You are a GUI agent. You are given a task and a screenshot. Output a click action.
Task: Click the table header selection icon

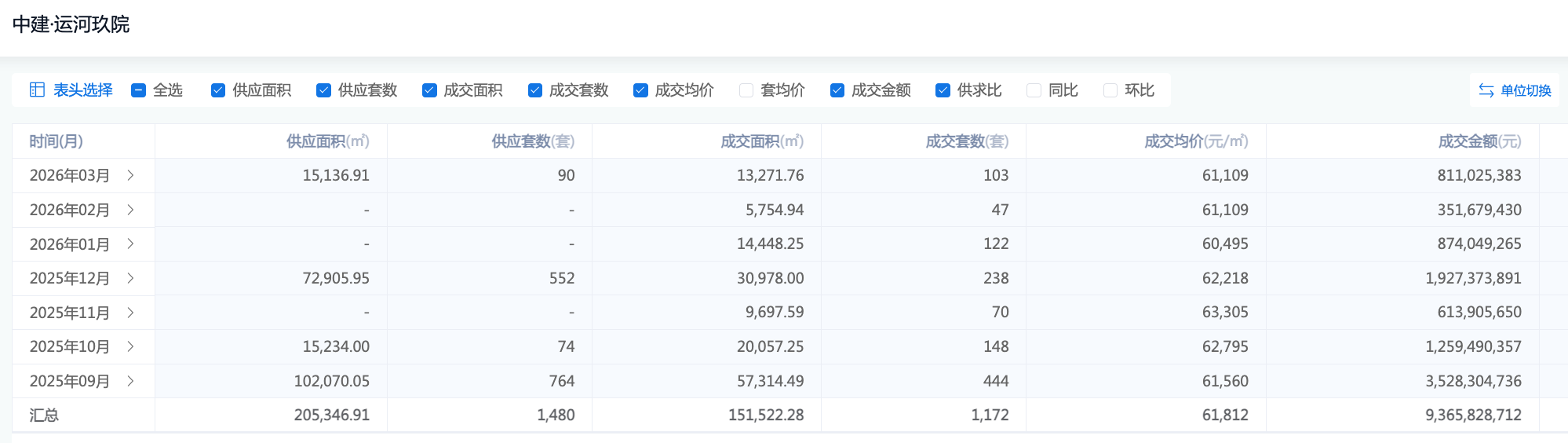(37, 90)
